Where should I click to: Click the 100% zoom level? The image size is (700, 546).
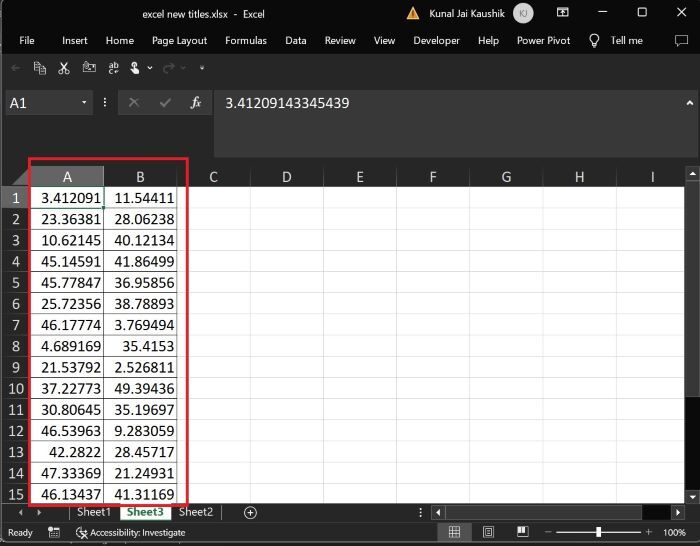tap(674, 532)
